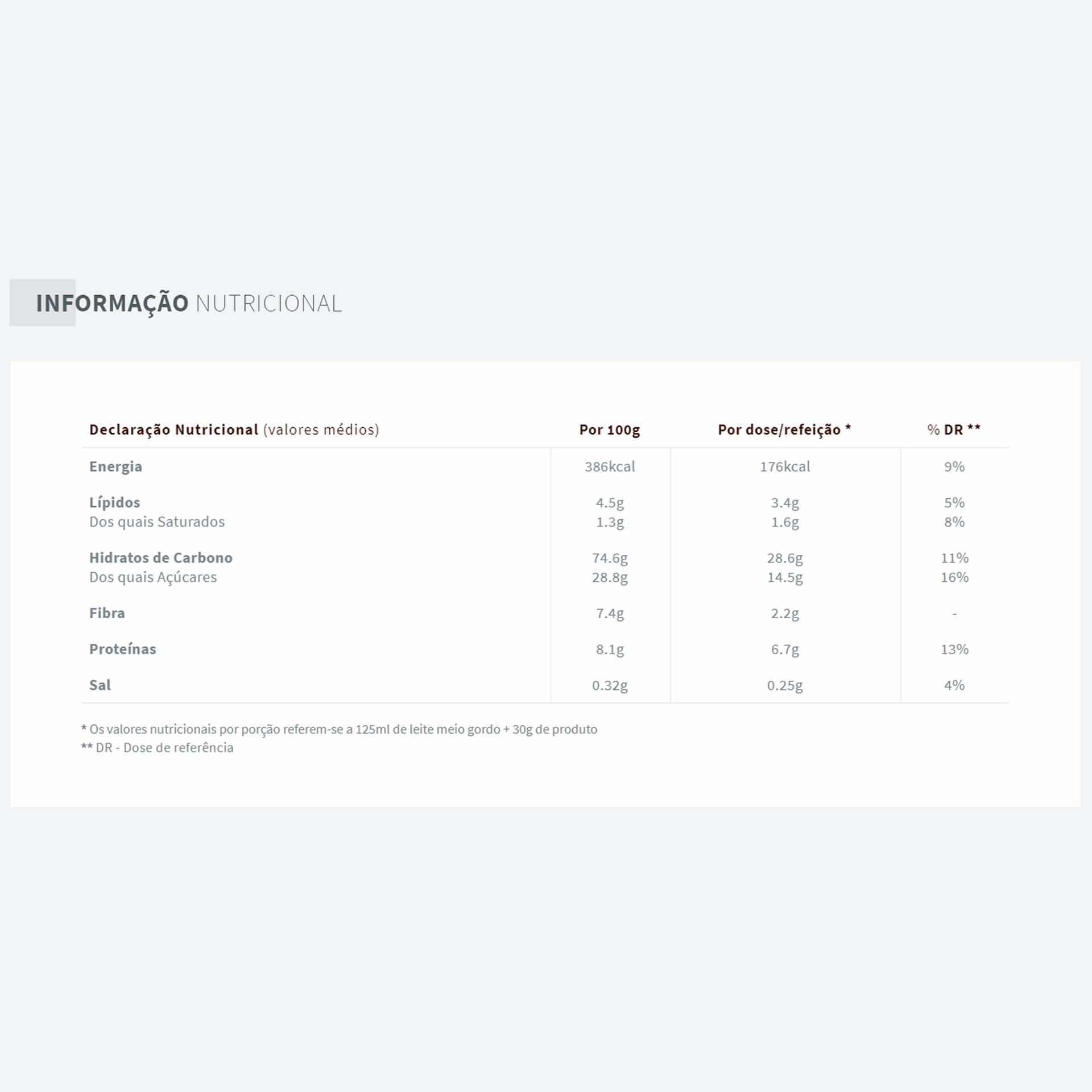Select the 0.32g salt value
This screenshot has height=1092, width=1092.
[610, 685]
